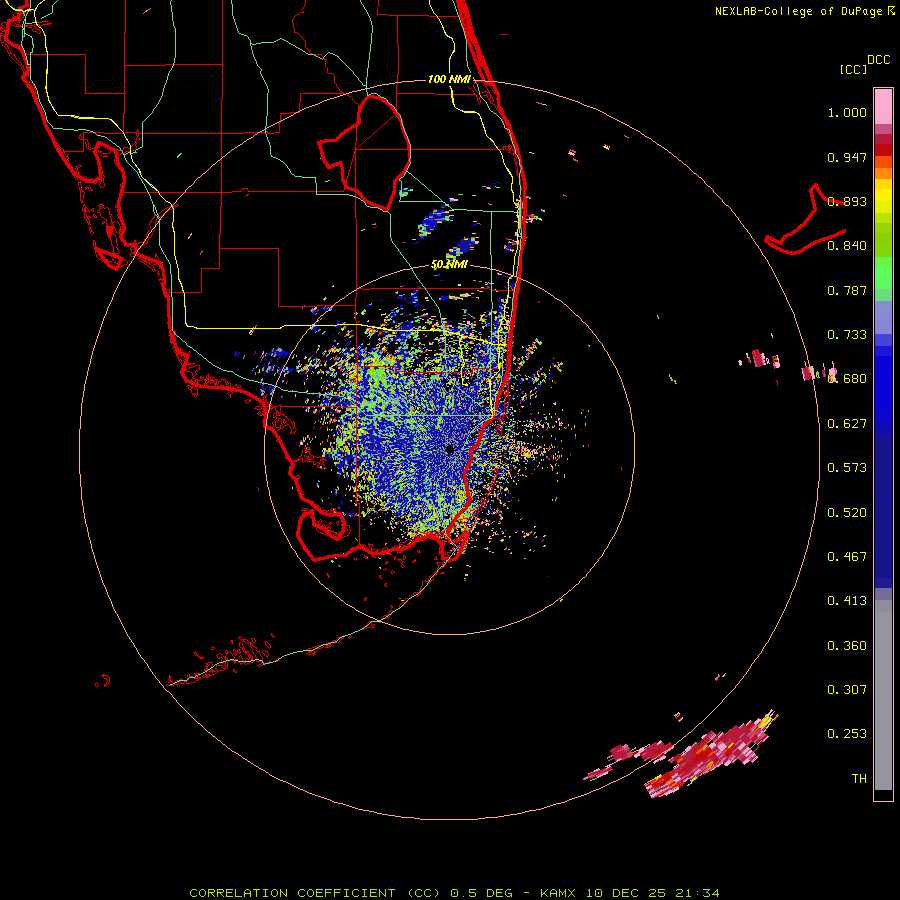Select the 0.253 scale value
The image size is (900, 900).
pos(847,734)
